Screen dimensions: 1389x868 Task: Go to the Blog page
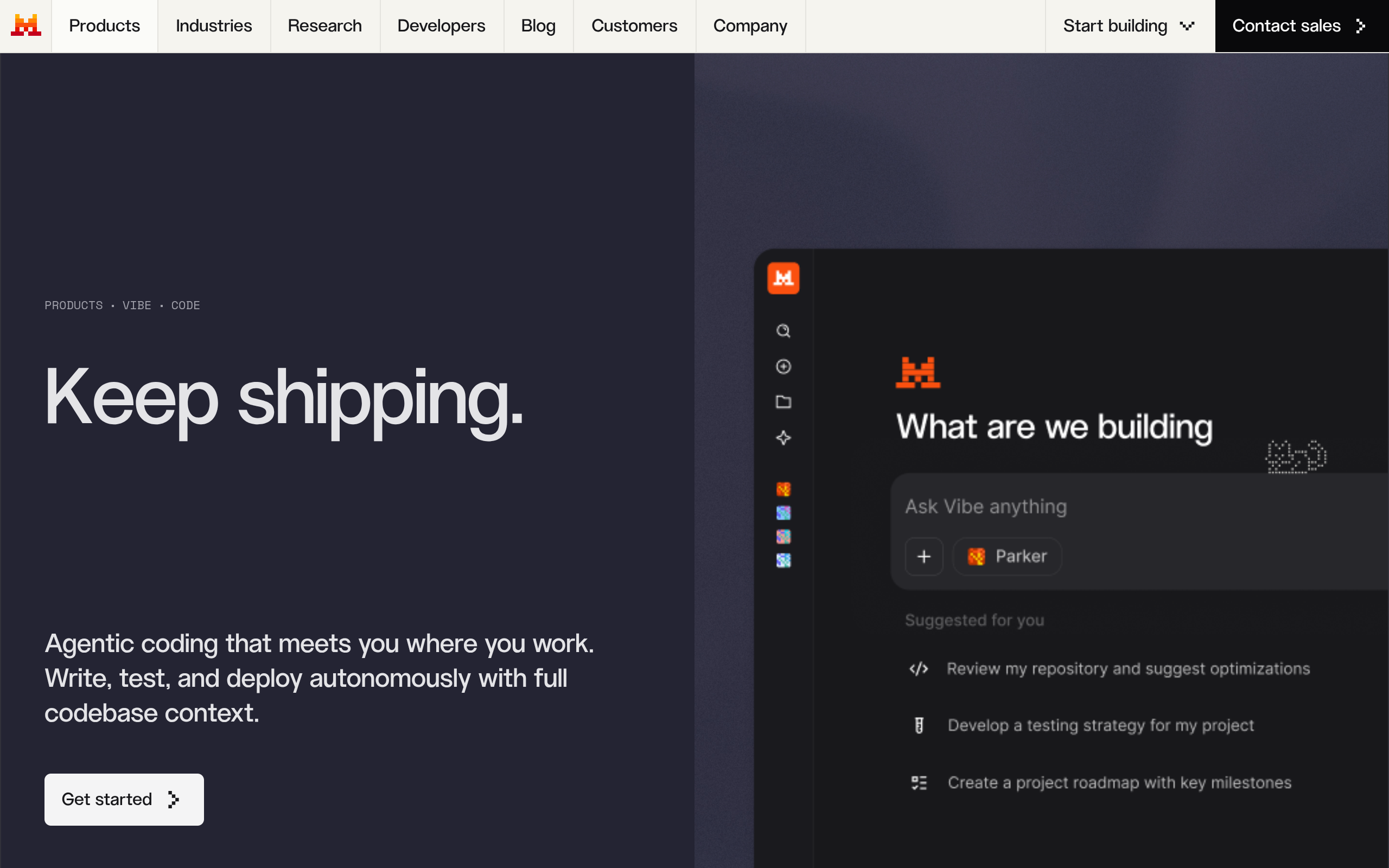point(538,26)
